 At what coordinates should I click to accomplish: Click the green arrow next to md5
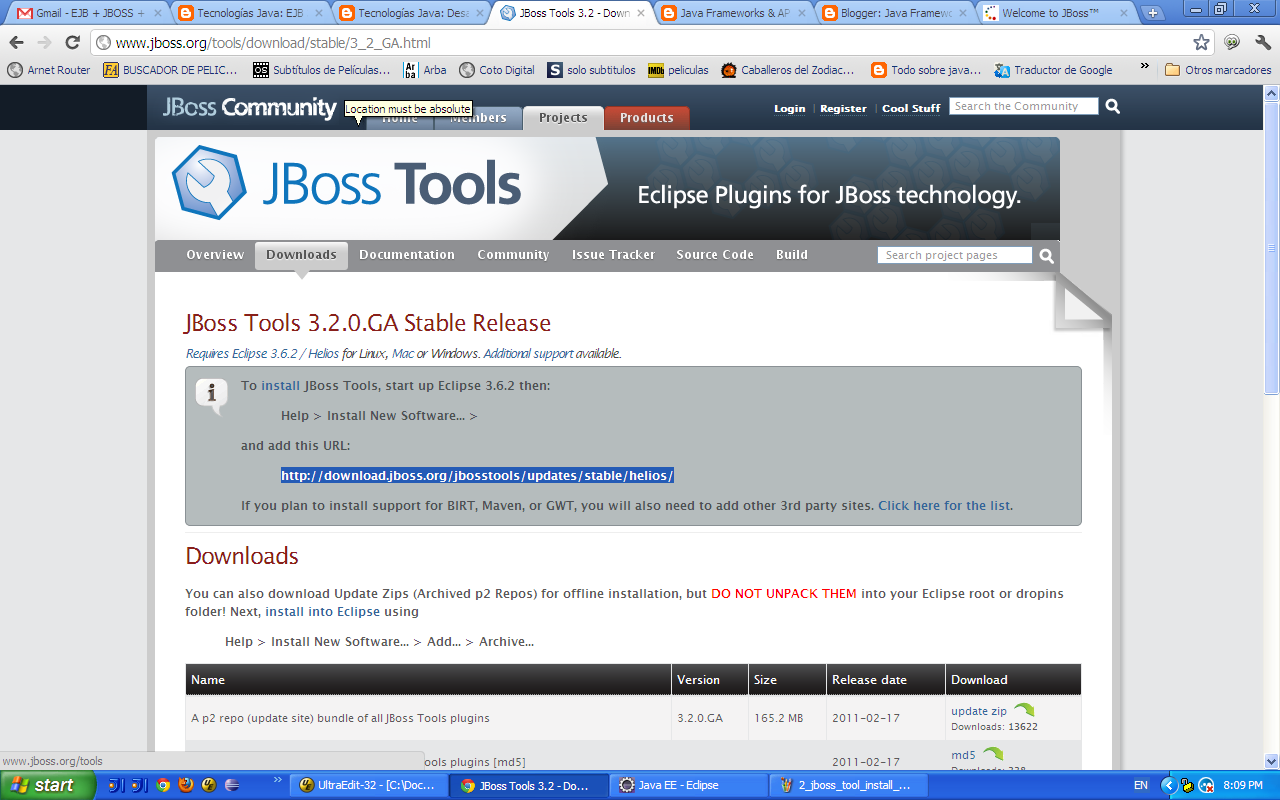[x=992, y=754]
